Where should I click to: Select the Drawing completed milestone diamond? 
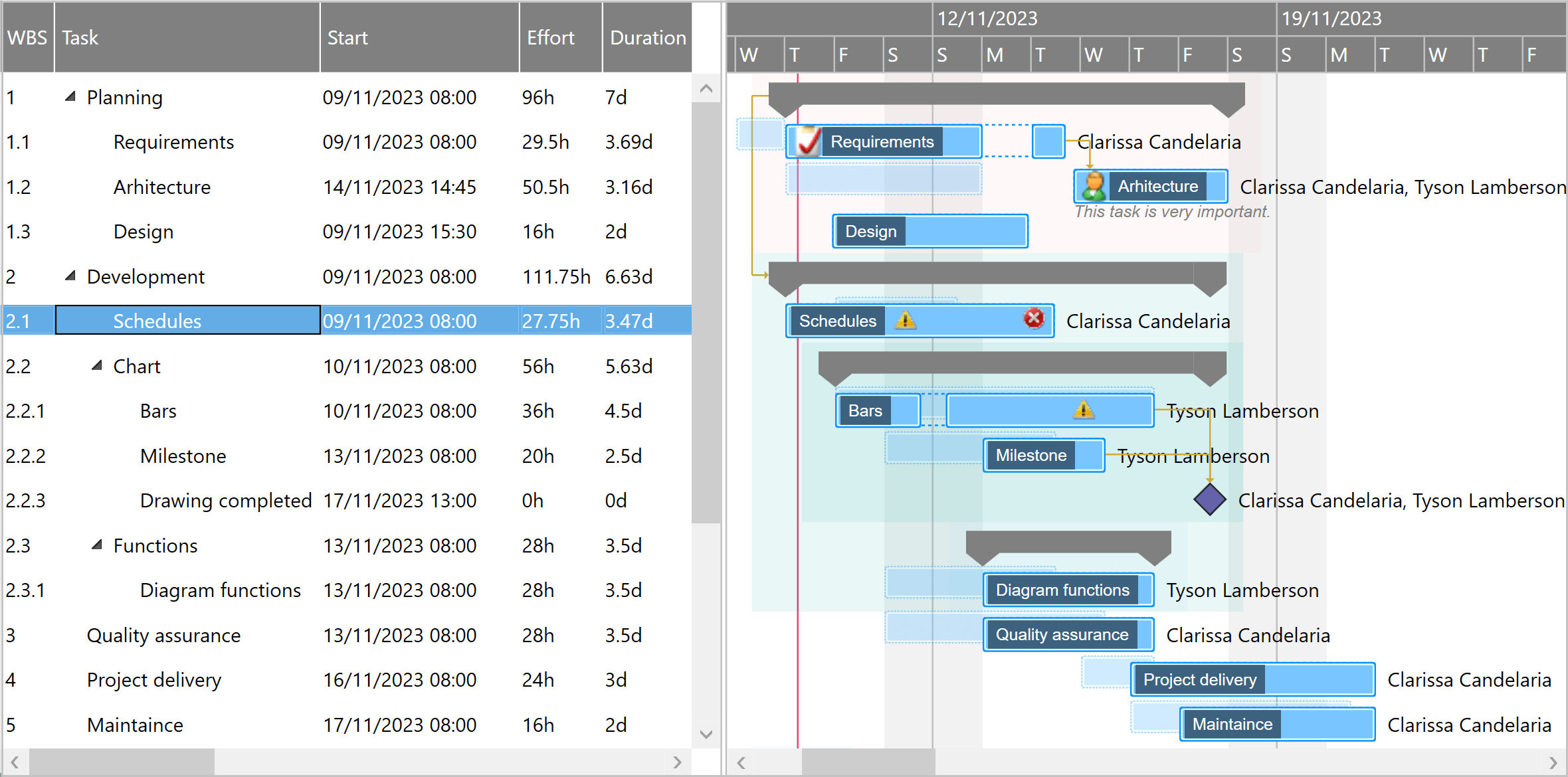point(1209,500)
